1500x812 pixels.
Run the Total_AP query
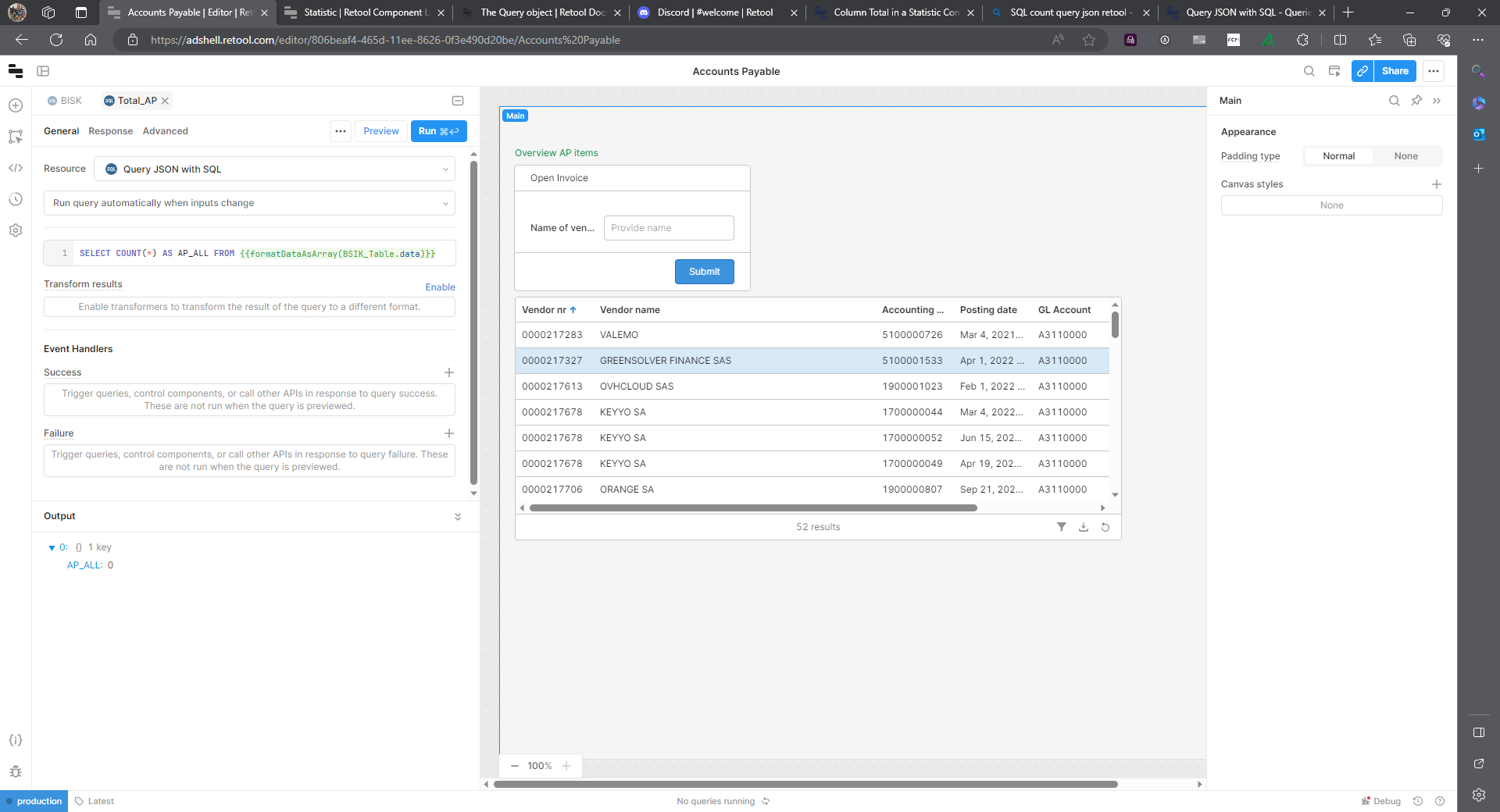coord(438,131)
